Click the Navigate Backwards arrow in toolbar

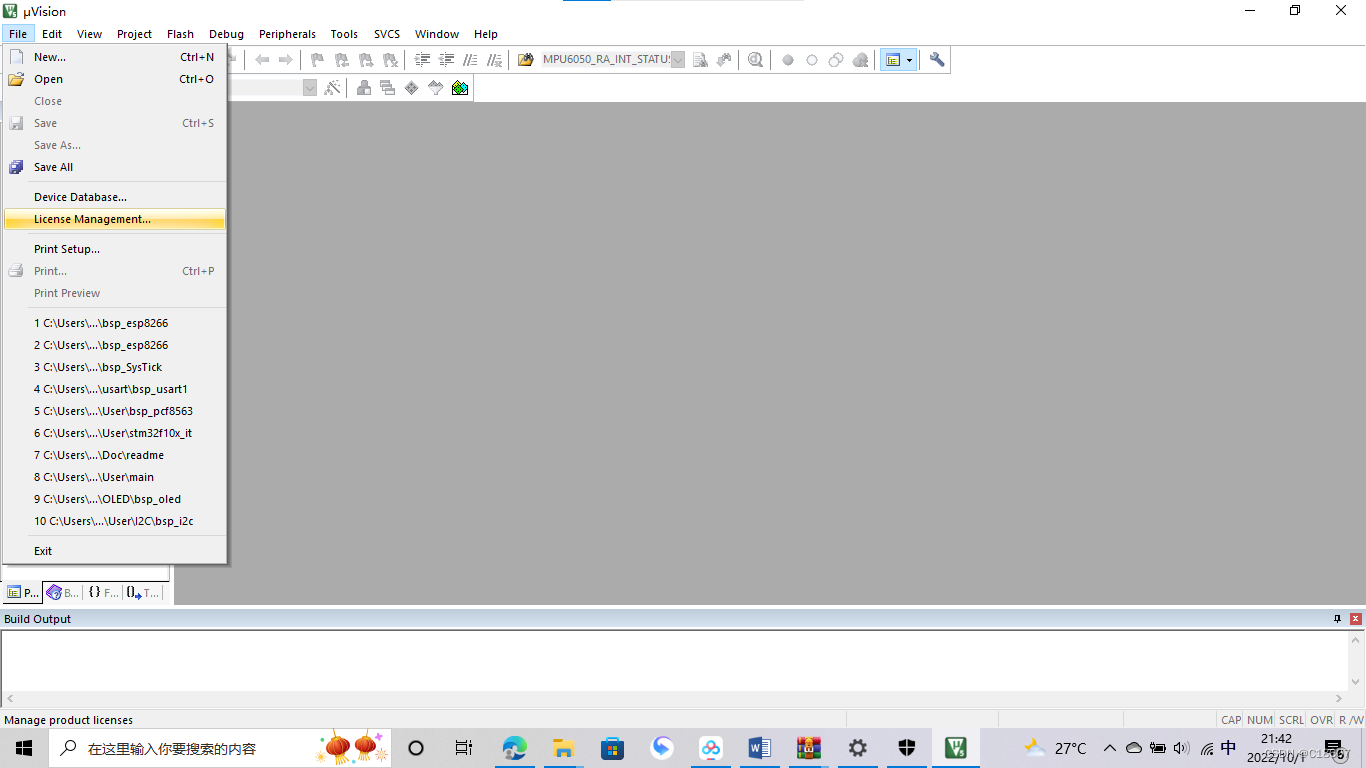coord(262,60)
